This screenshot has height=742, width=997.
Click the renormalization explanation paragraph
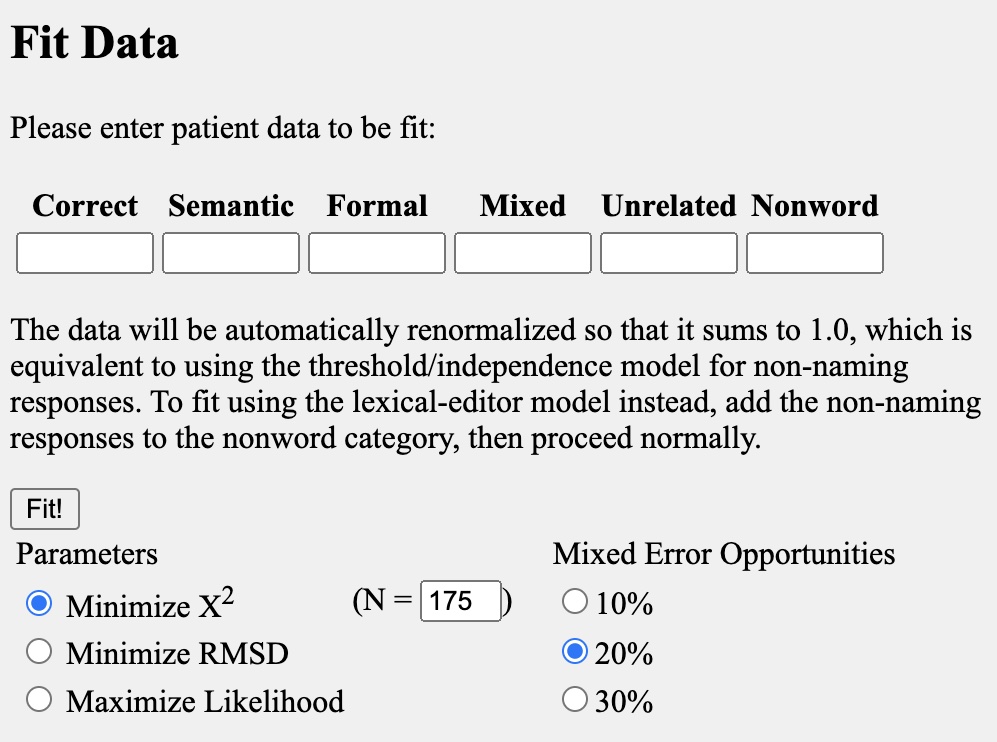[x=496, y=384]
